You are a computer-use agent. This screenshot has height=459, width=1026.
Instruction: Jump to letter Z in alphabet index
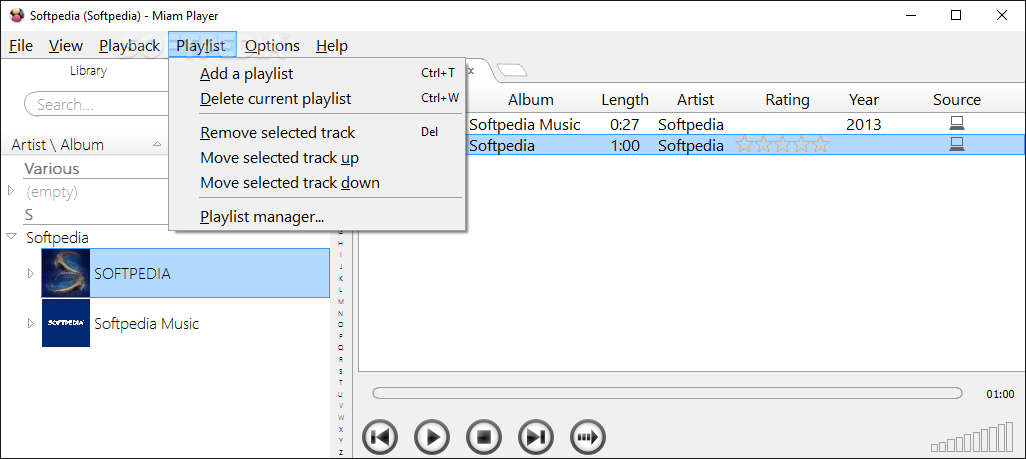point(340,452)
